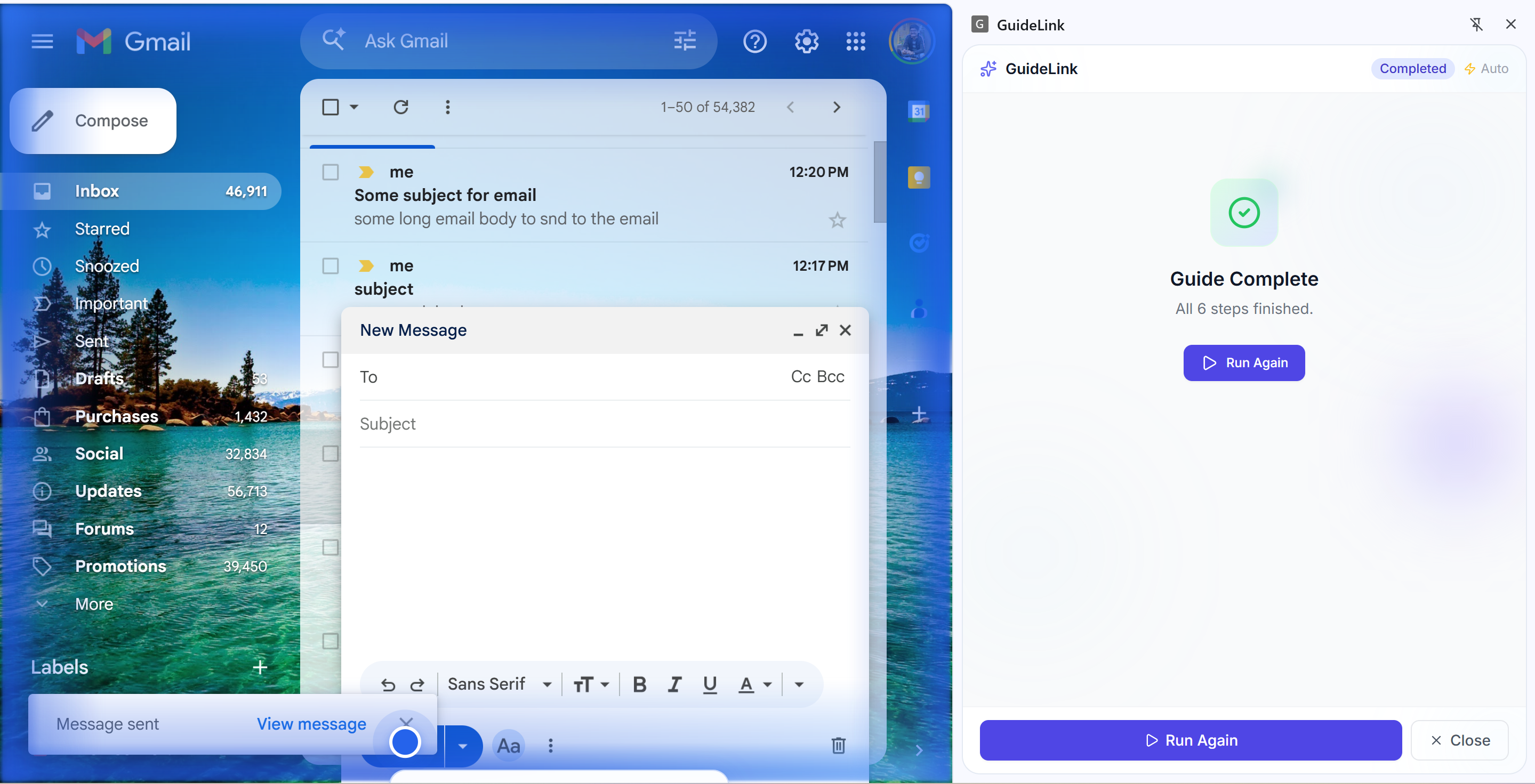
Task: Open the Starred folder
Action: tap(102, 229)
